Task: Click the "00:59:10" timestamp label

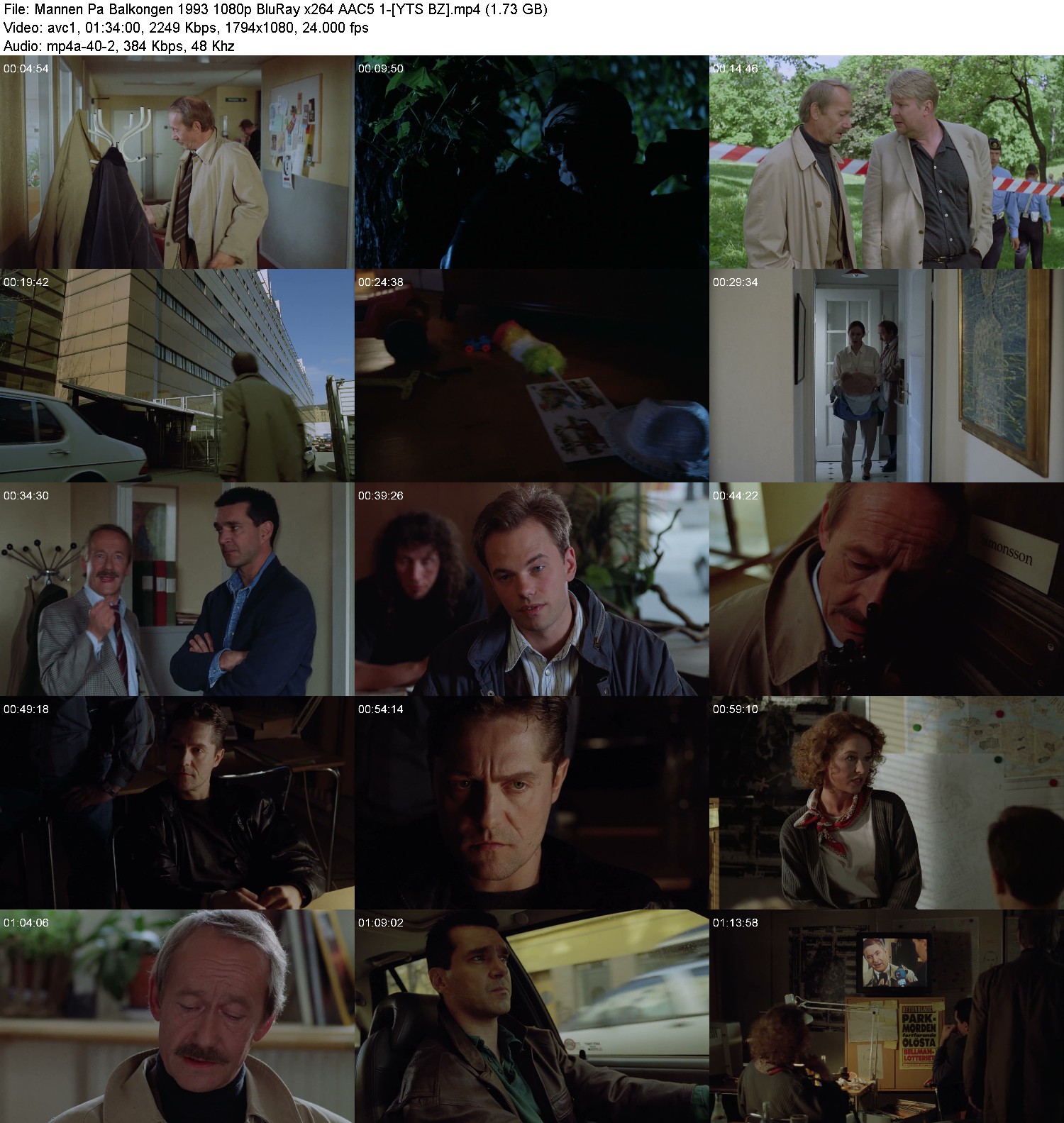Action: [736, 709]
